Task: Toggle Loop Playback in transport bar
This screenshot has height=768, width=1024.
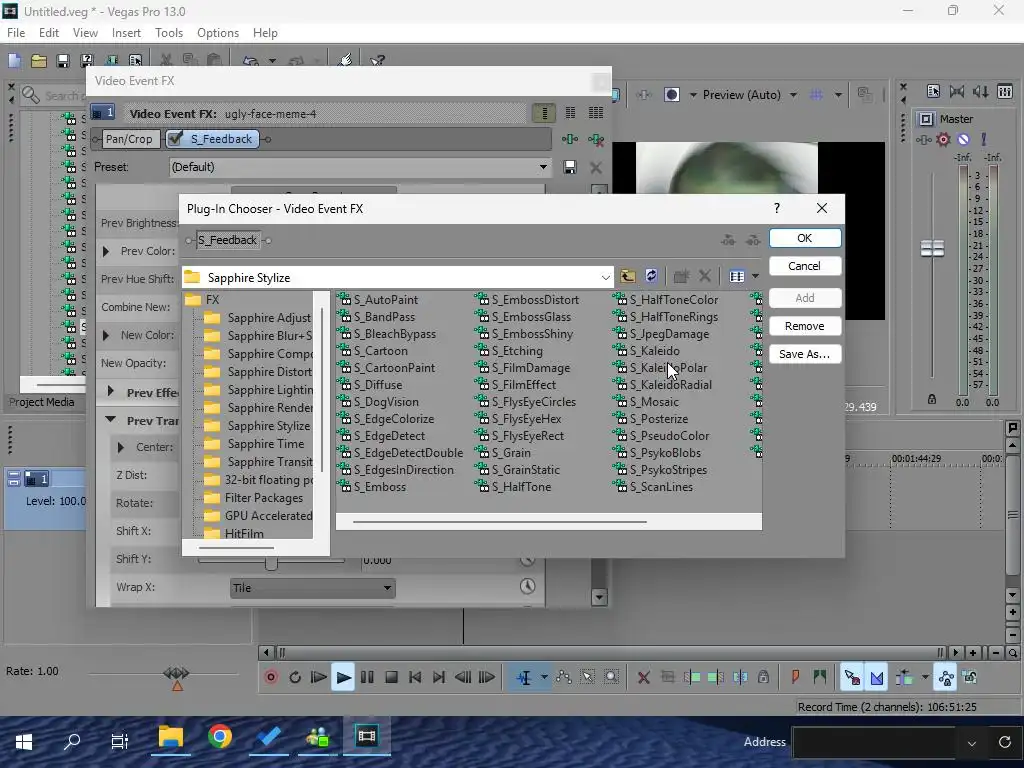Action: pos(295,677)
